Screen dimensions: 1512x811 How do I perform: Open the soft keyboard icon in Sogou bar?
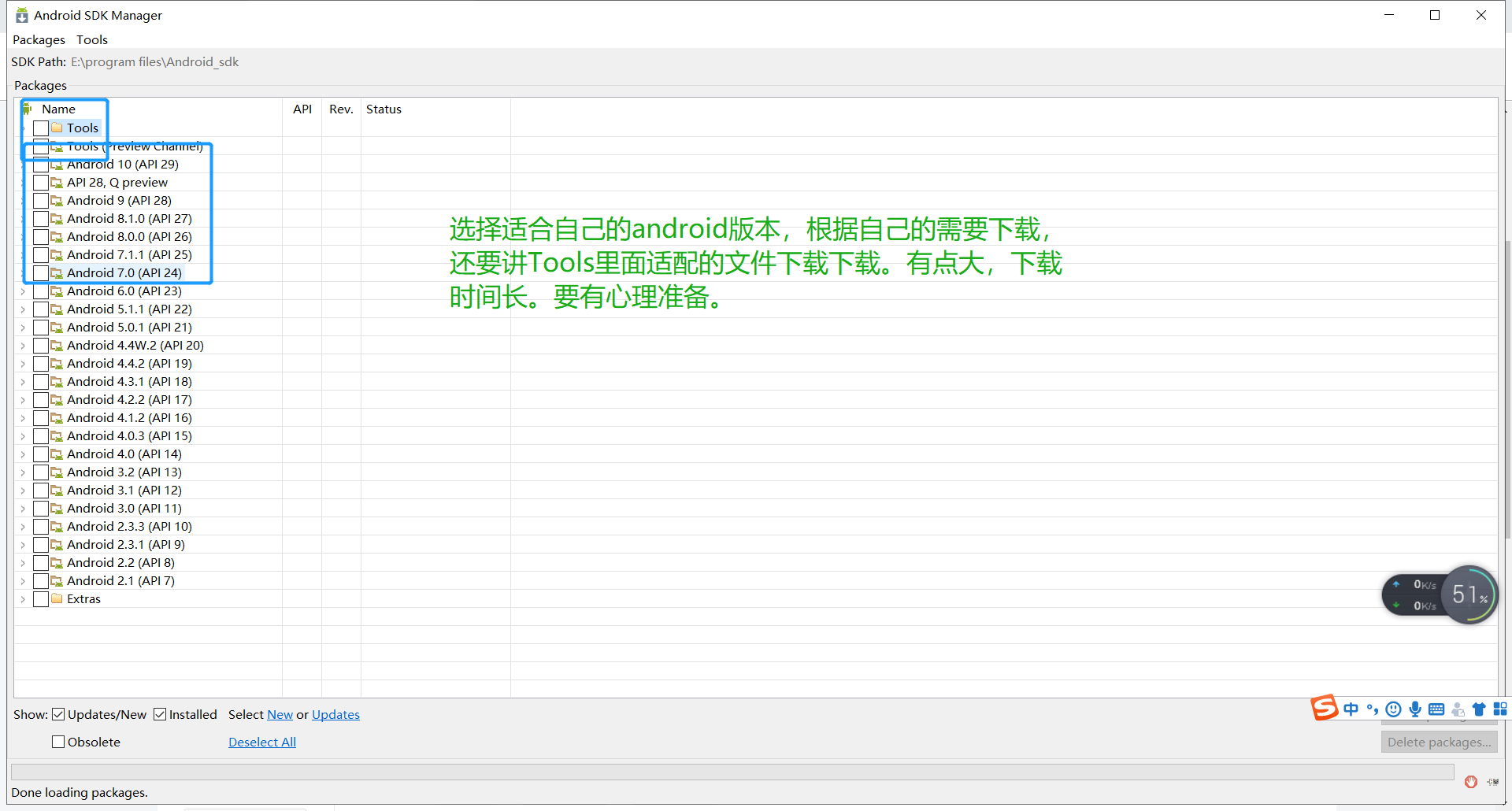[1436, 709]
